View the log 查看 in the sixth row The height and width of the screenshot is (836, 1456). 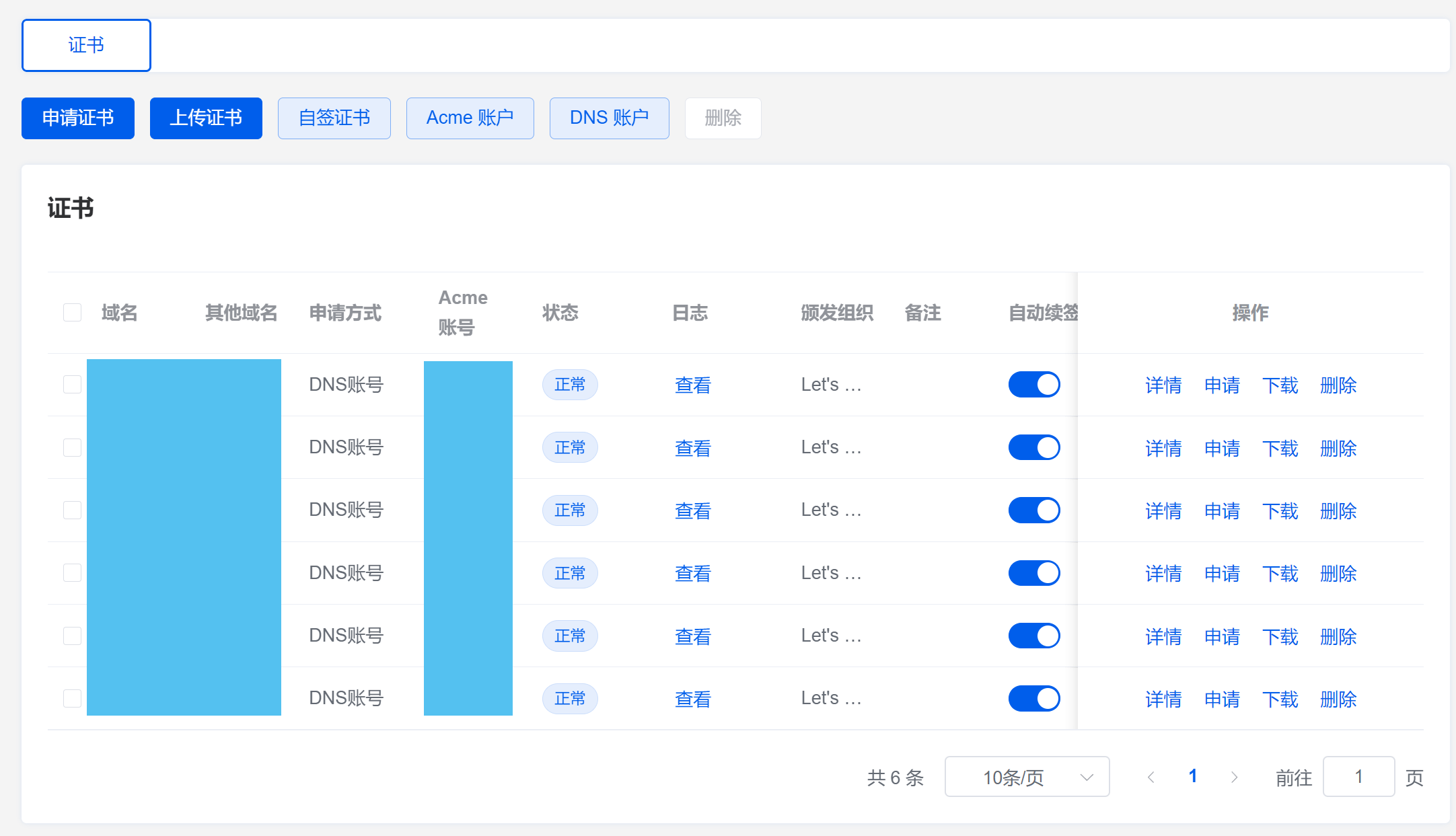coord(693,699)
